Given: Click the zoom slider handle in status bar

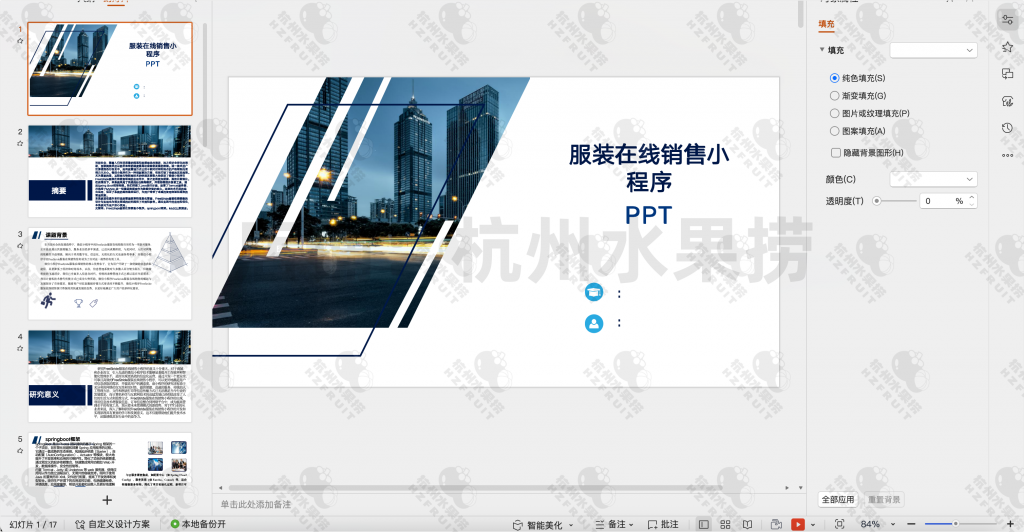Looking at the screenshot, I should click(x=955, y=524).
